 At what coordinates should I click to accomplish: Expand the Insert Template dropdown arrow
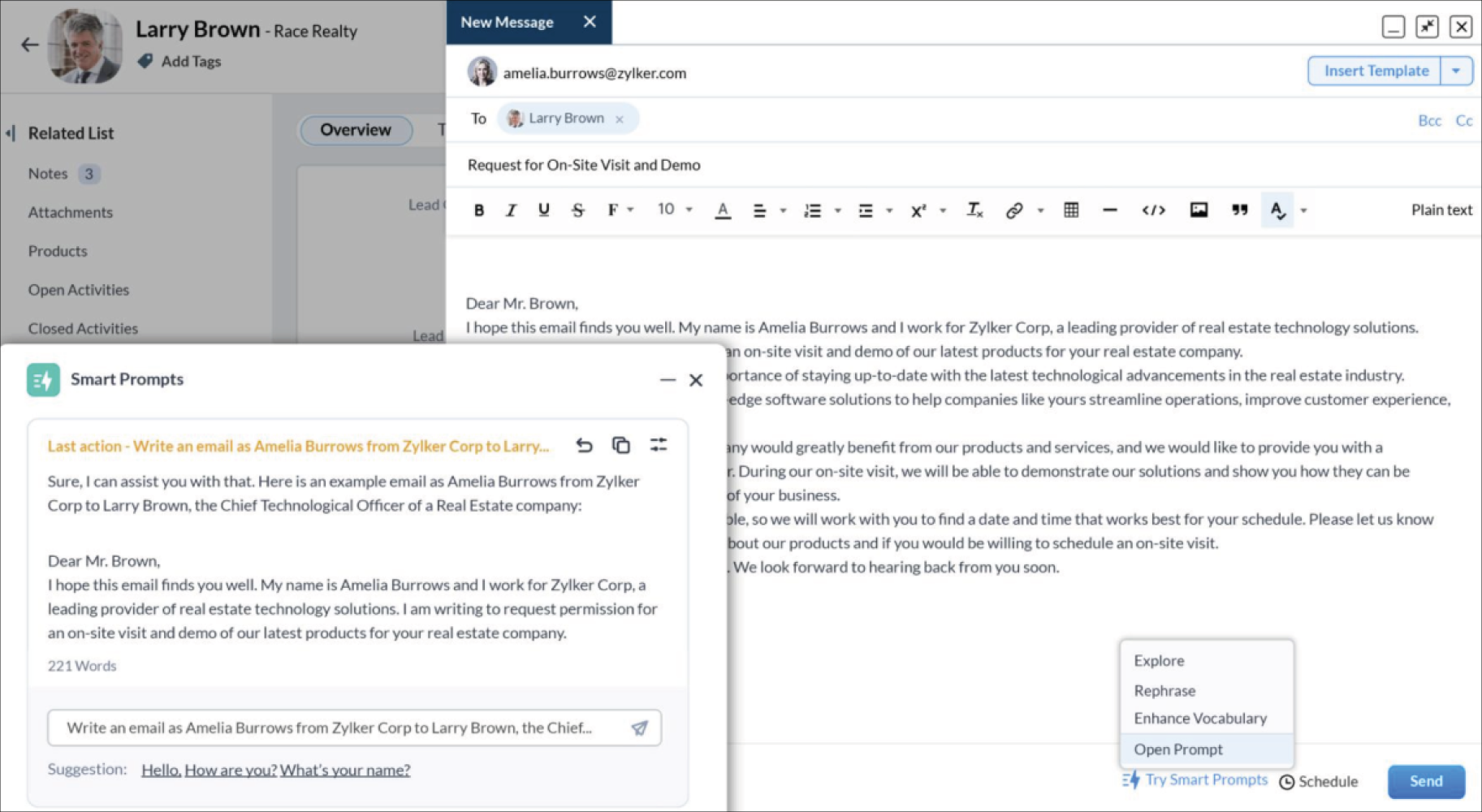click(1457, 71)
